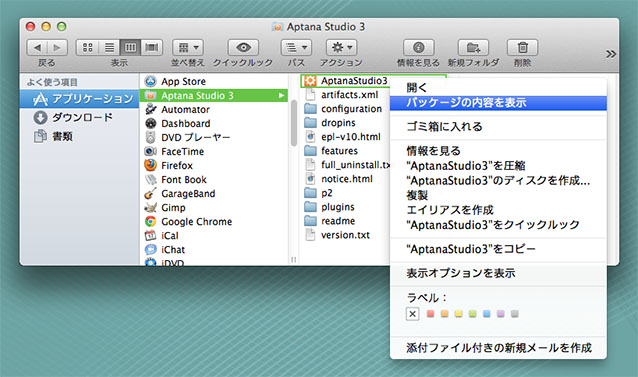
Task: Go back with the left arrow button
Action: [x=37, y=48]
